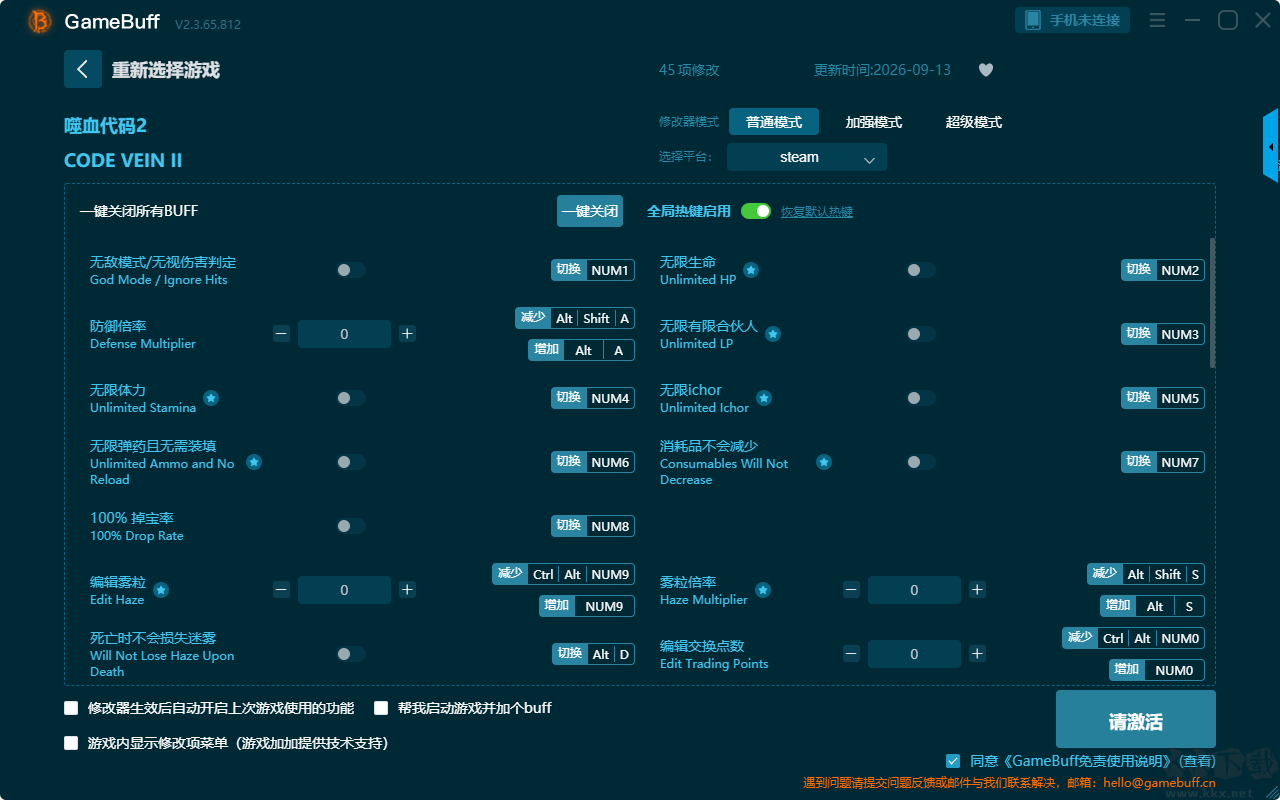The height and width of the screenshot is (800, 1280).
Task: Click the heart favorite icon
Action: pyautogui.click(x=986, y=70)
